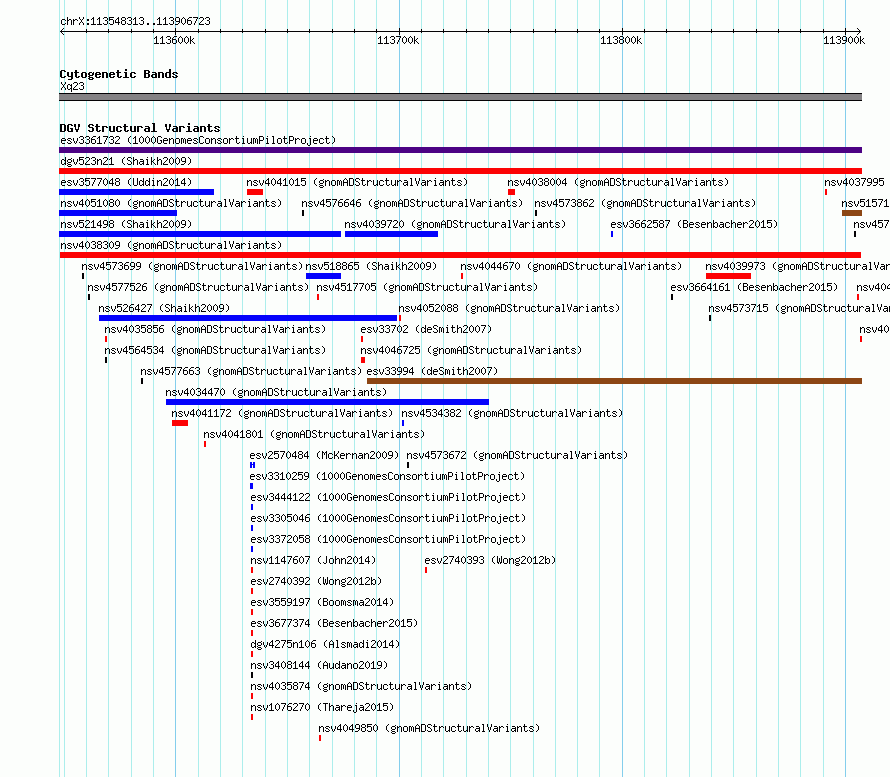Click the esv3361732 purple variant bar
This screenshot has width=890, height=777.
460,150
